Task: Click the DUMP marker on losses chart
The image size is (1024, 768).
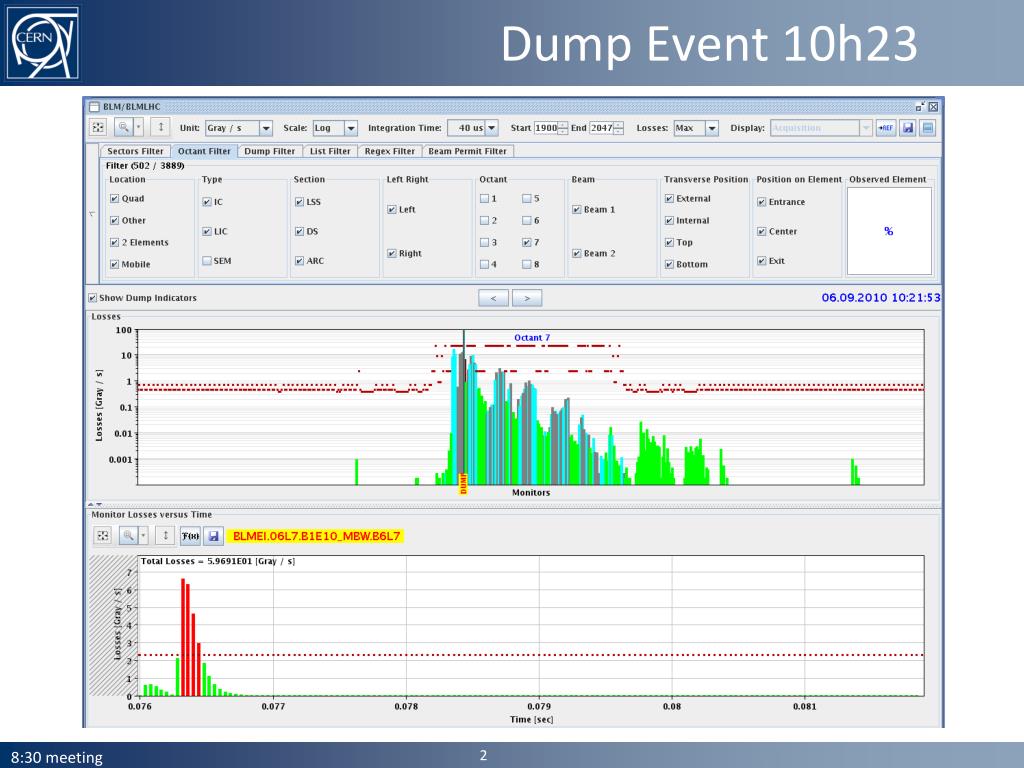Action: coord(464,483)
